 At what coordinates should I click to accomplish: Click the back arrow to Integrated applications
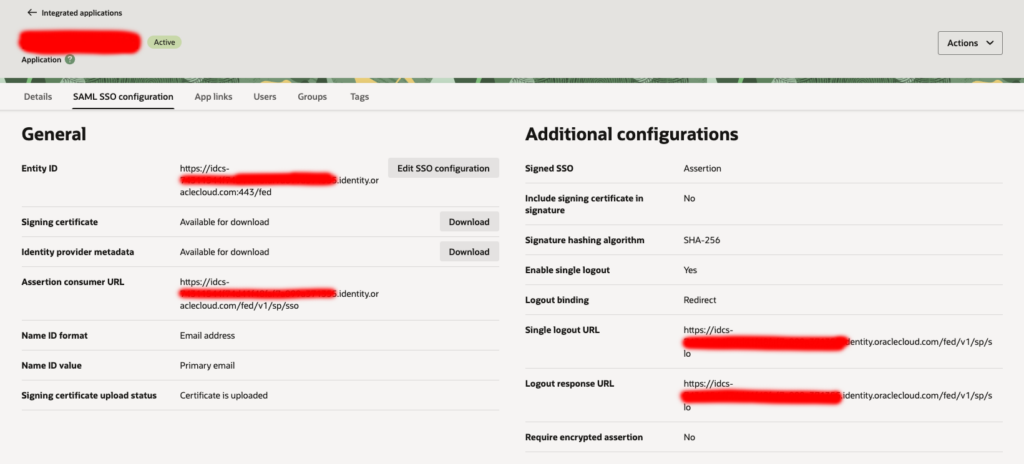31,12
